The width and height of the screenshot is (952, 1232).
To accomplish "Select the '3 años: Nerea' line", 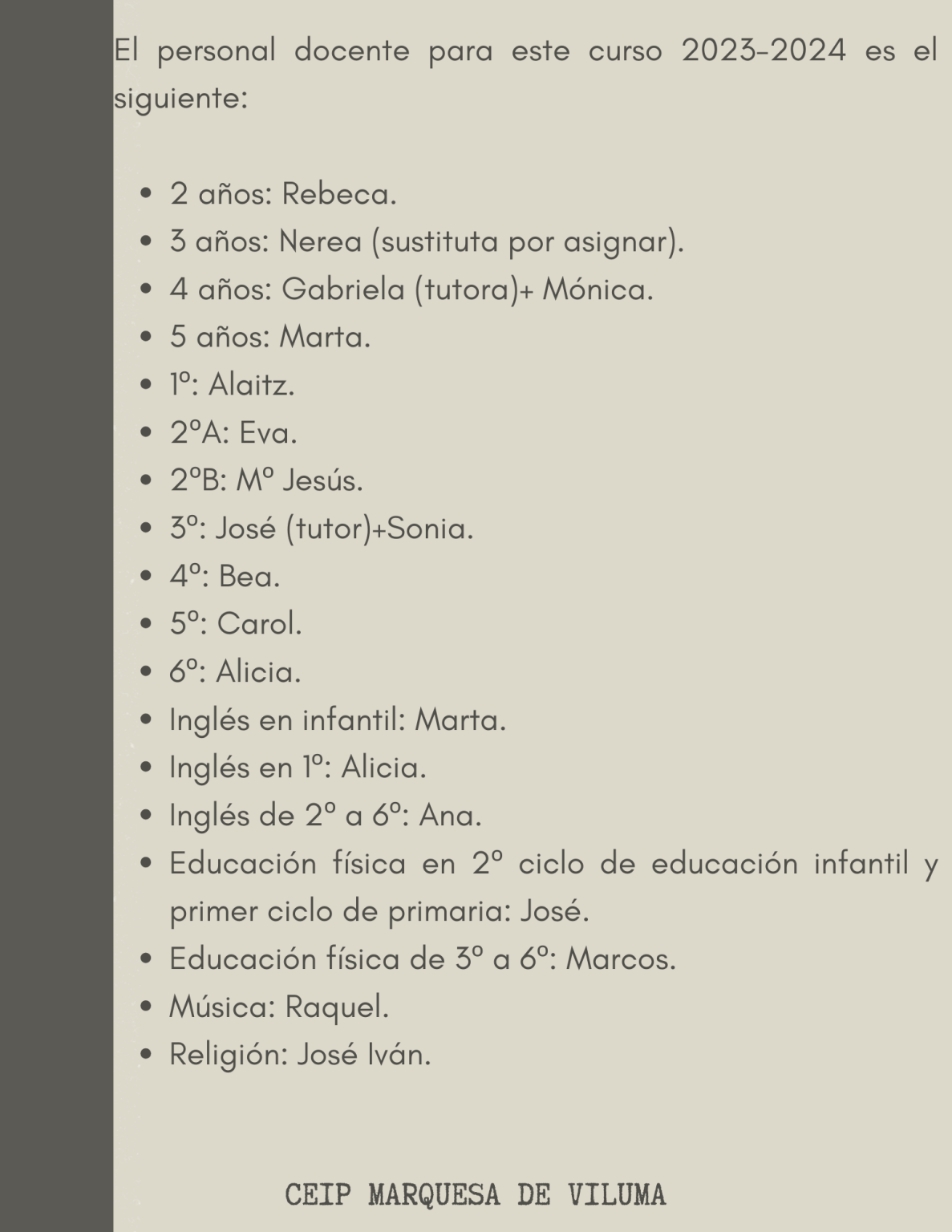I will pyautogui.click(x=427, y=241).
